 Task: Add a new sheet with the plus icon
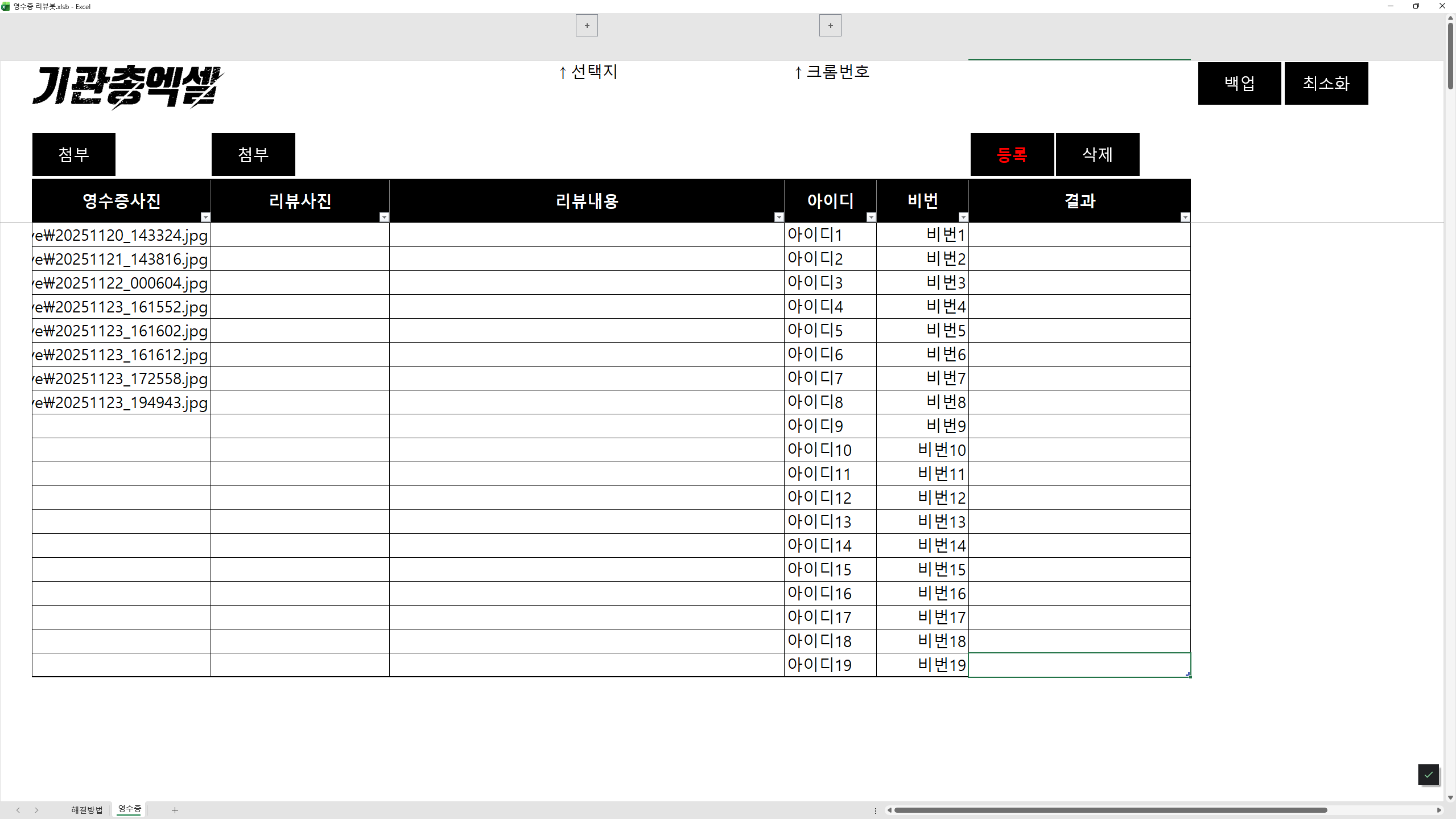[175, 810]
